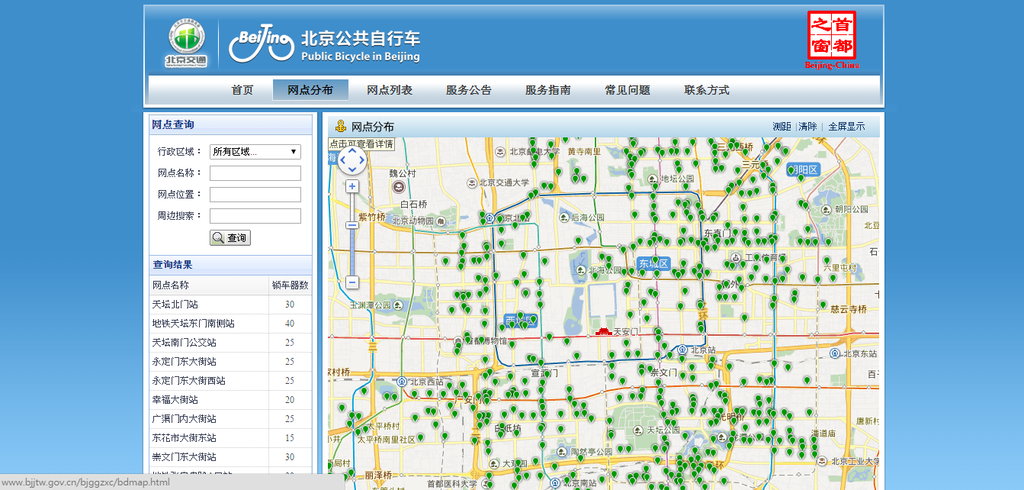The width and height of the screenshot is (1024, 490).
Task: Focus the 网点位置 text field
Action: pos(255,195)
